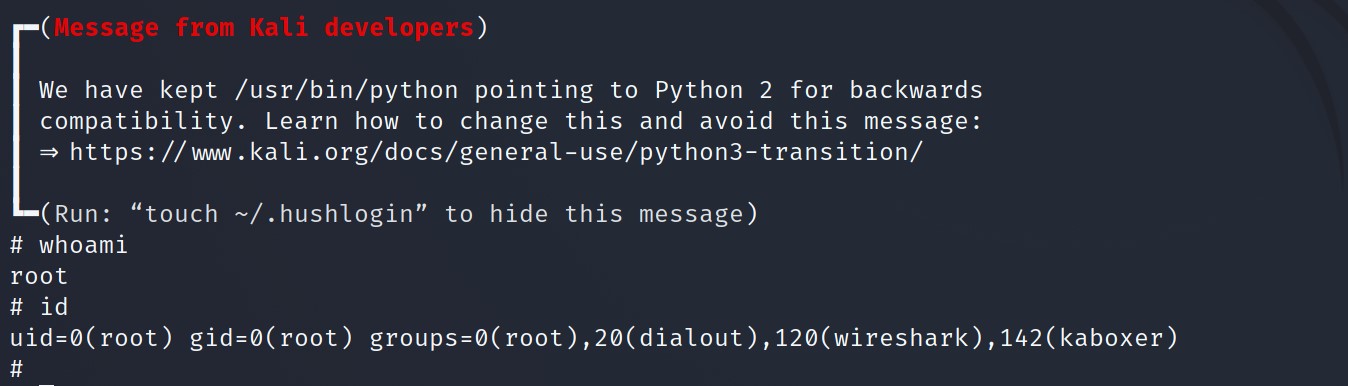Open the kali.org python3-transition URL
This screenshot has width=1348, height=386.
pyautogui.click(x=496, y=153)
